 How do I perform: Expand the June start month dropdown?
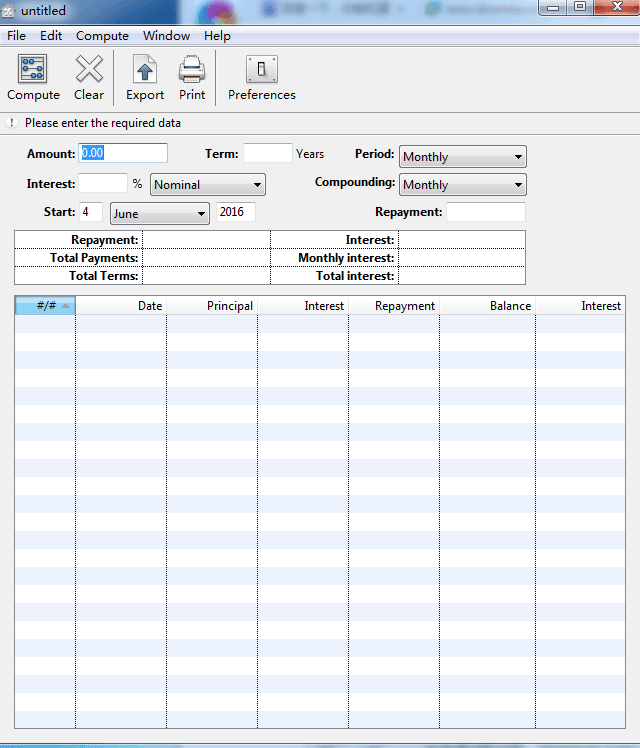[x=159, y=213]
